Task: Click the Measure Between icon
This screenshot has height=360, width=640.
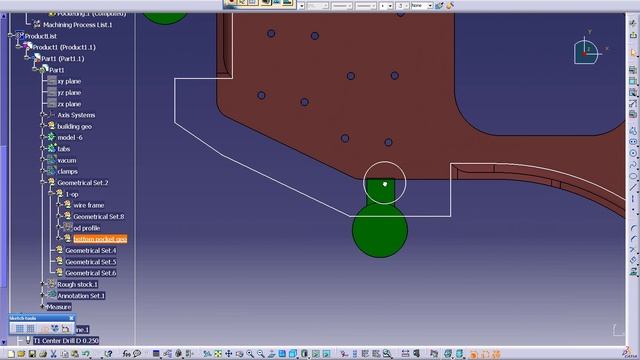Action: tap(405, 354)
